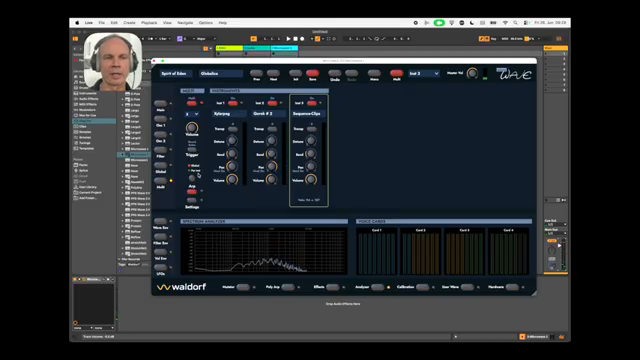640x360 pixels.
Task: Click the Prev patch button
Action: (256, 73)
